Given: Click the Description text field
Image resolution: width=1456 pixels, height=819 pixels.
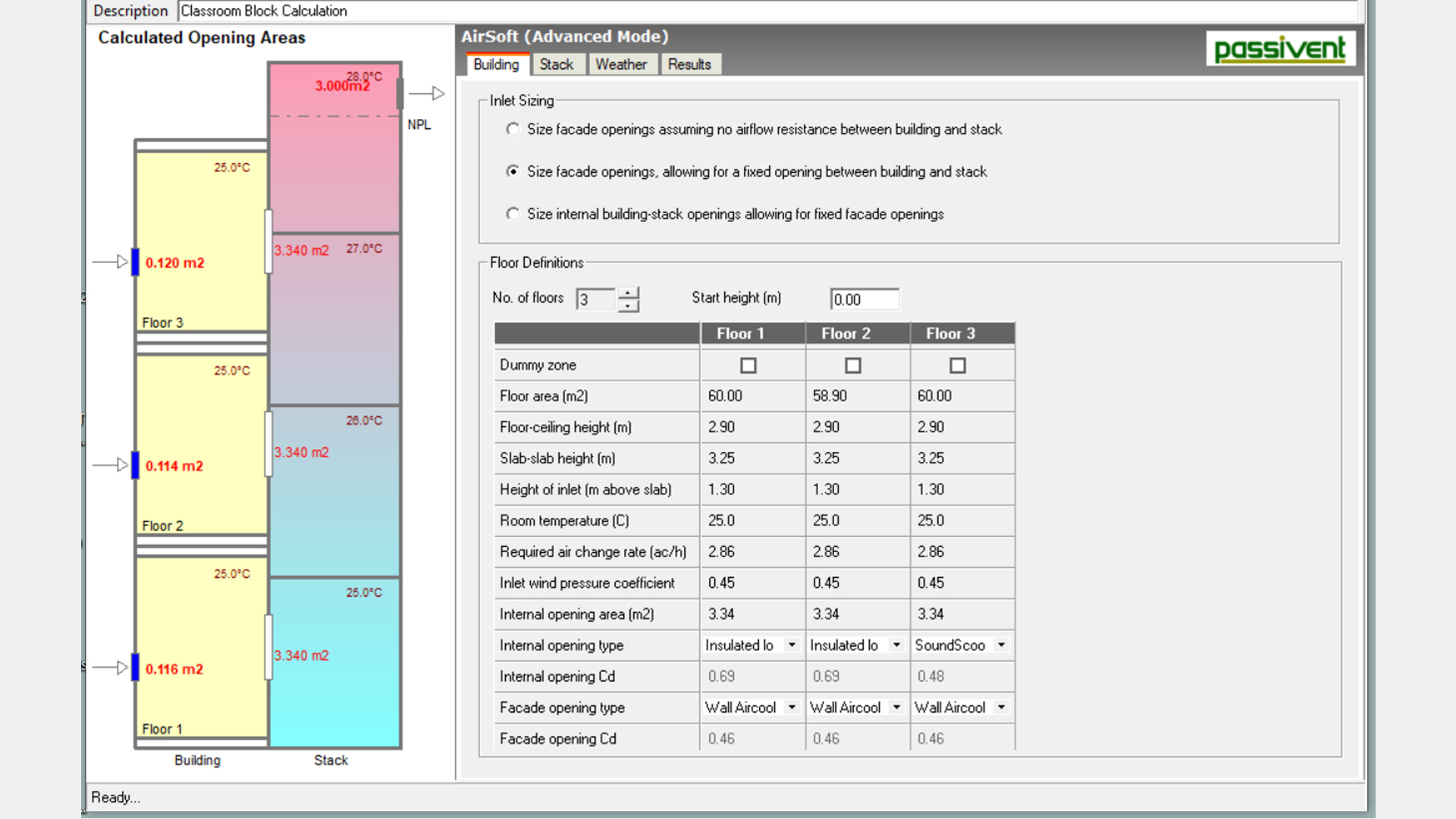Looking at the screenshot, I should coord(767,11).
